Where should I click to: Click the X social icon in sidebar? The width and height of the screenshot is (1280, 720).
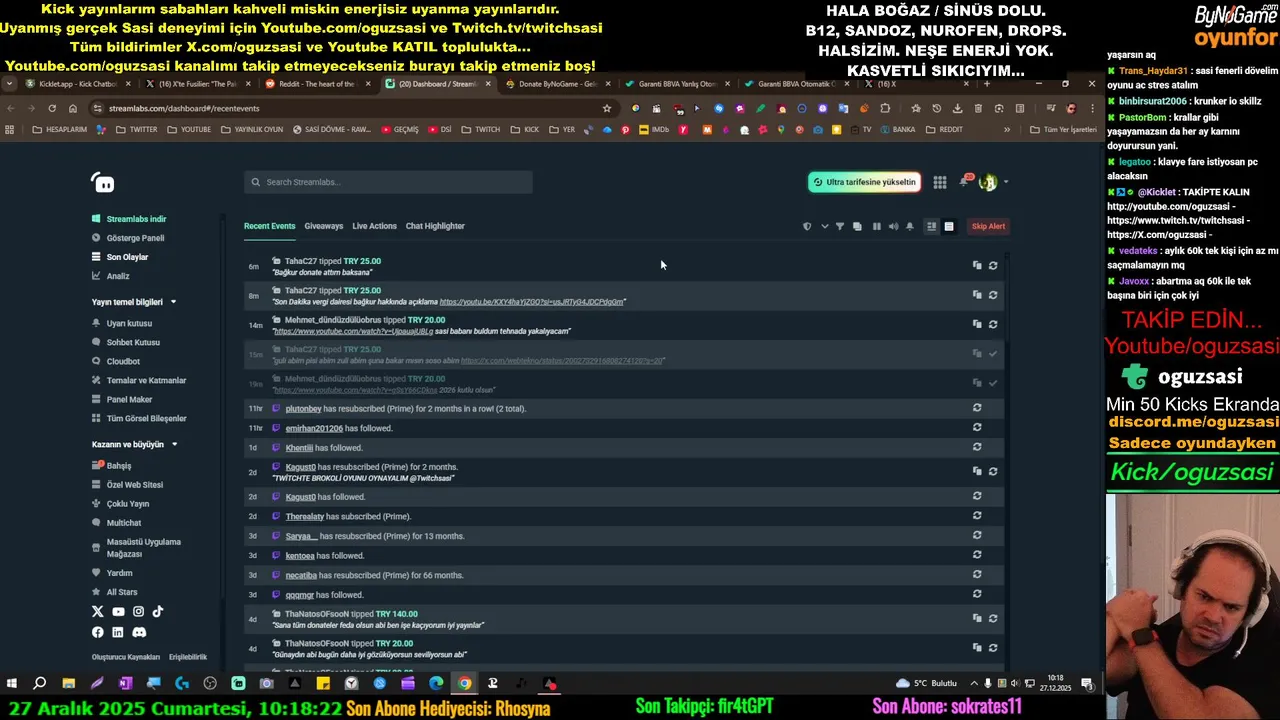click(x=98, y=611)
